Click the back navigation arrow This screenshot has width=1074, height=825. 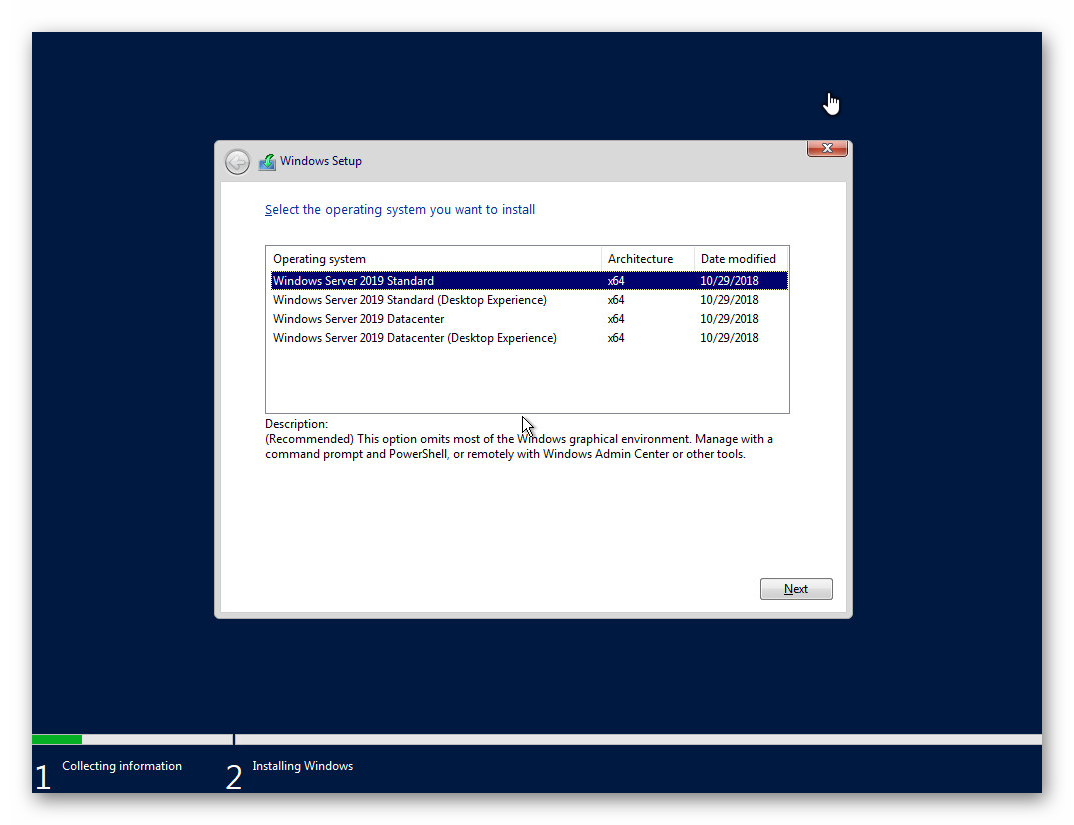point(237,161)
